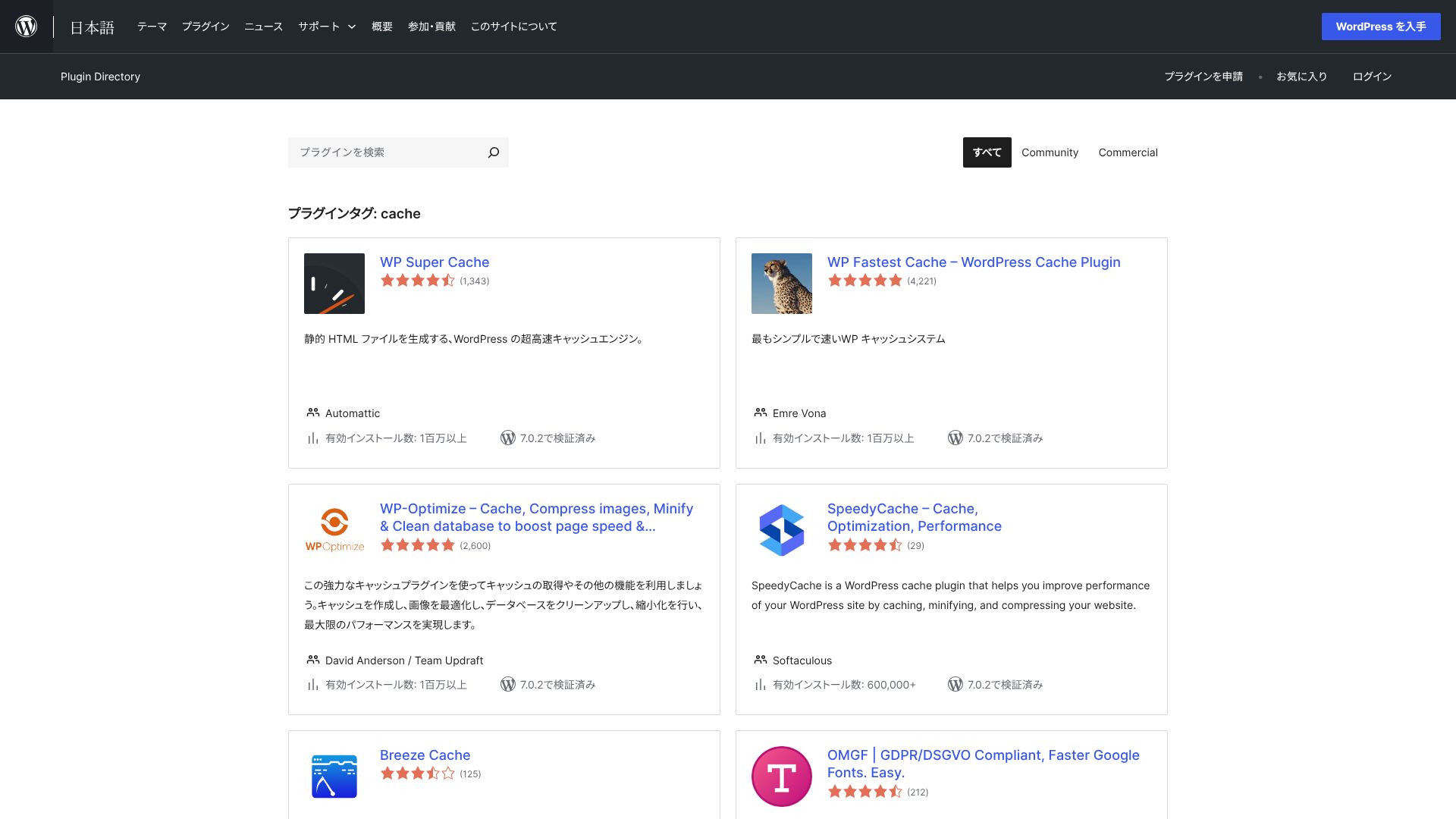The image size is (1456, 819).
Task: Select the すべて filter tab
Action: [987, 152]
